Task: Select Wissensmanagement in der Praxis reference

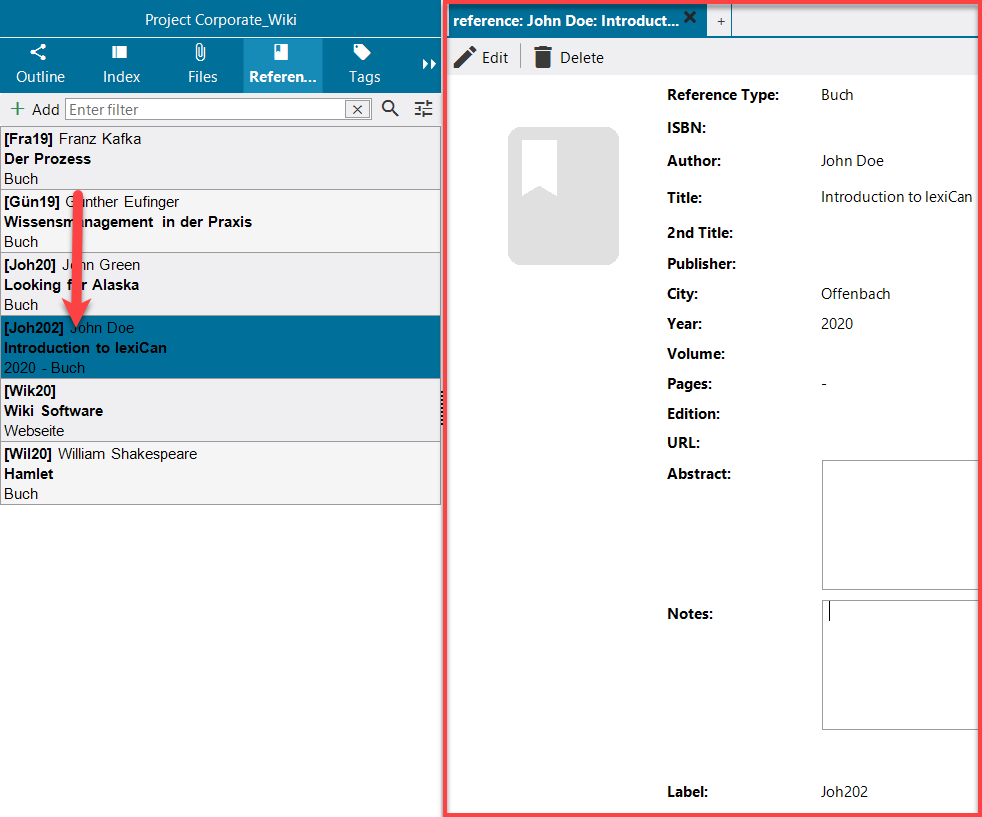Action: pyautogui.click(x=220, y=221)
